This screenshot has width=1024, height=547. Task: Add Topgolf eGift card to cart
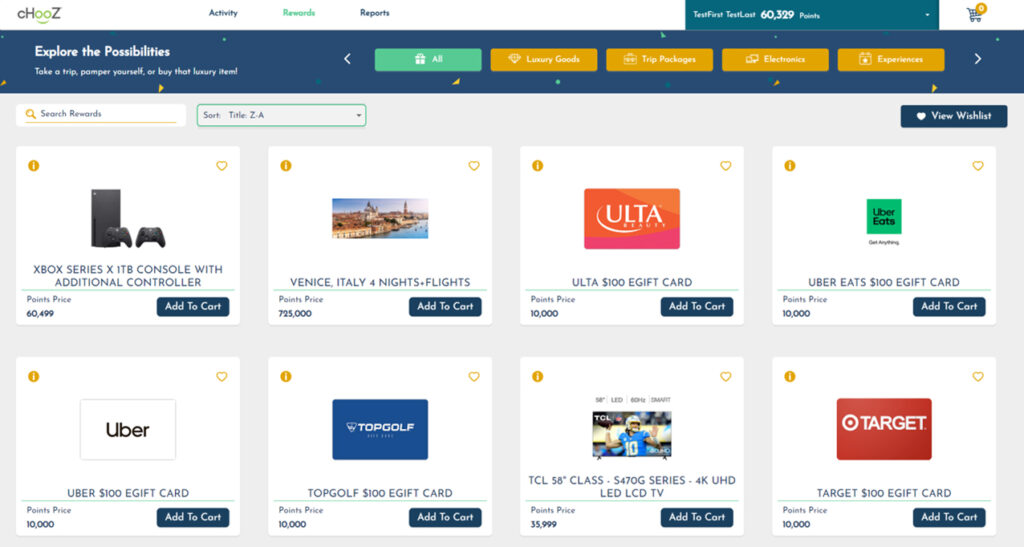pos(445,518)
